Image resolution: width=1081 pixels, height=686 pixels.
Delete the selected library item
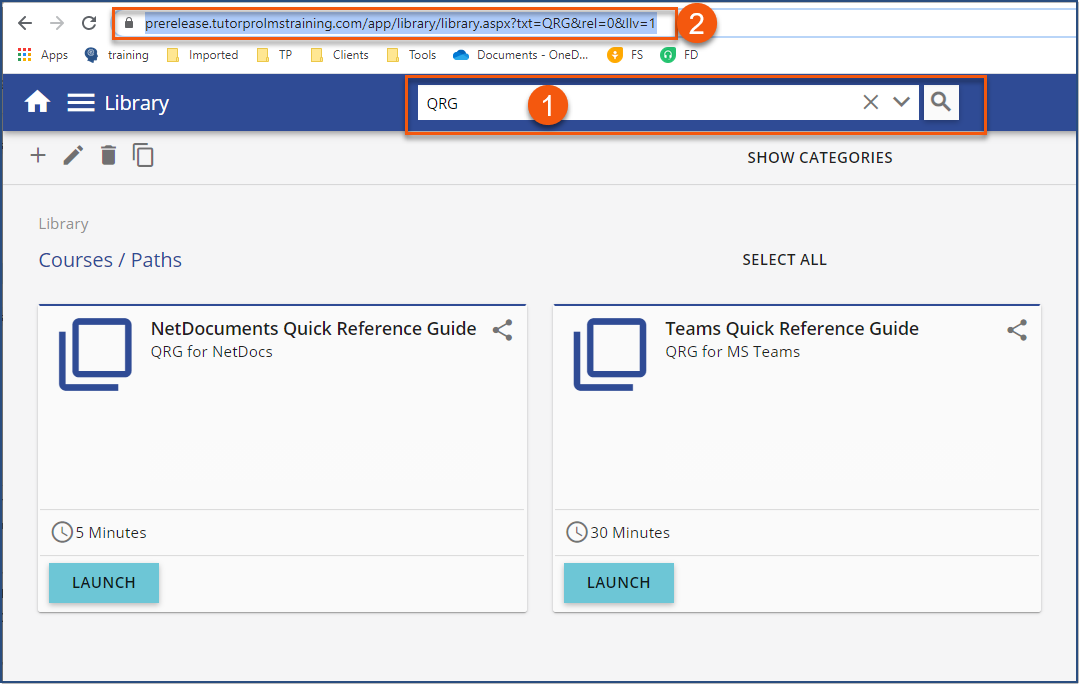pos(108,156)
